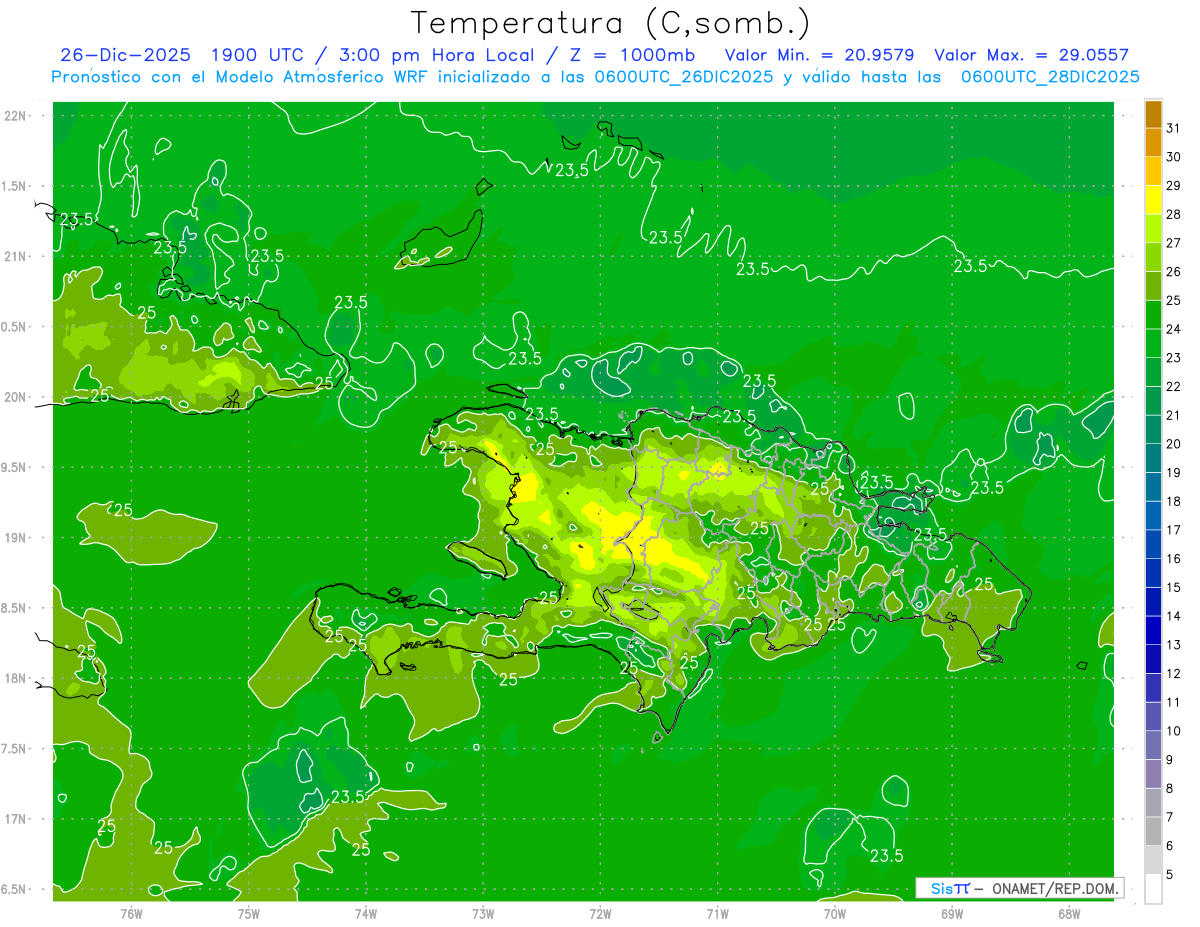Click the legend value "19"
The width and height of the screenshot is (1200, 927).
point(1173,473)
